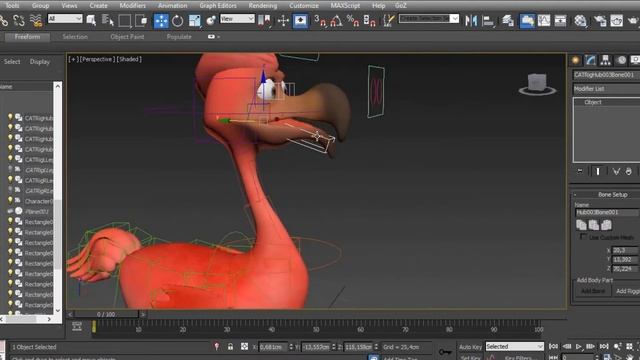
Task: Open scene explorer Display menu
Action: (x=40, y=62)
